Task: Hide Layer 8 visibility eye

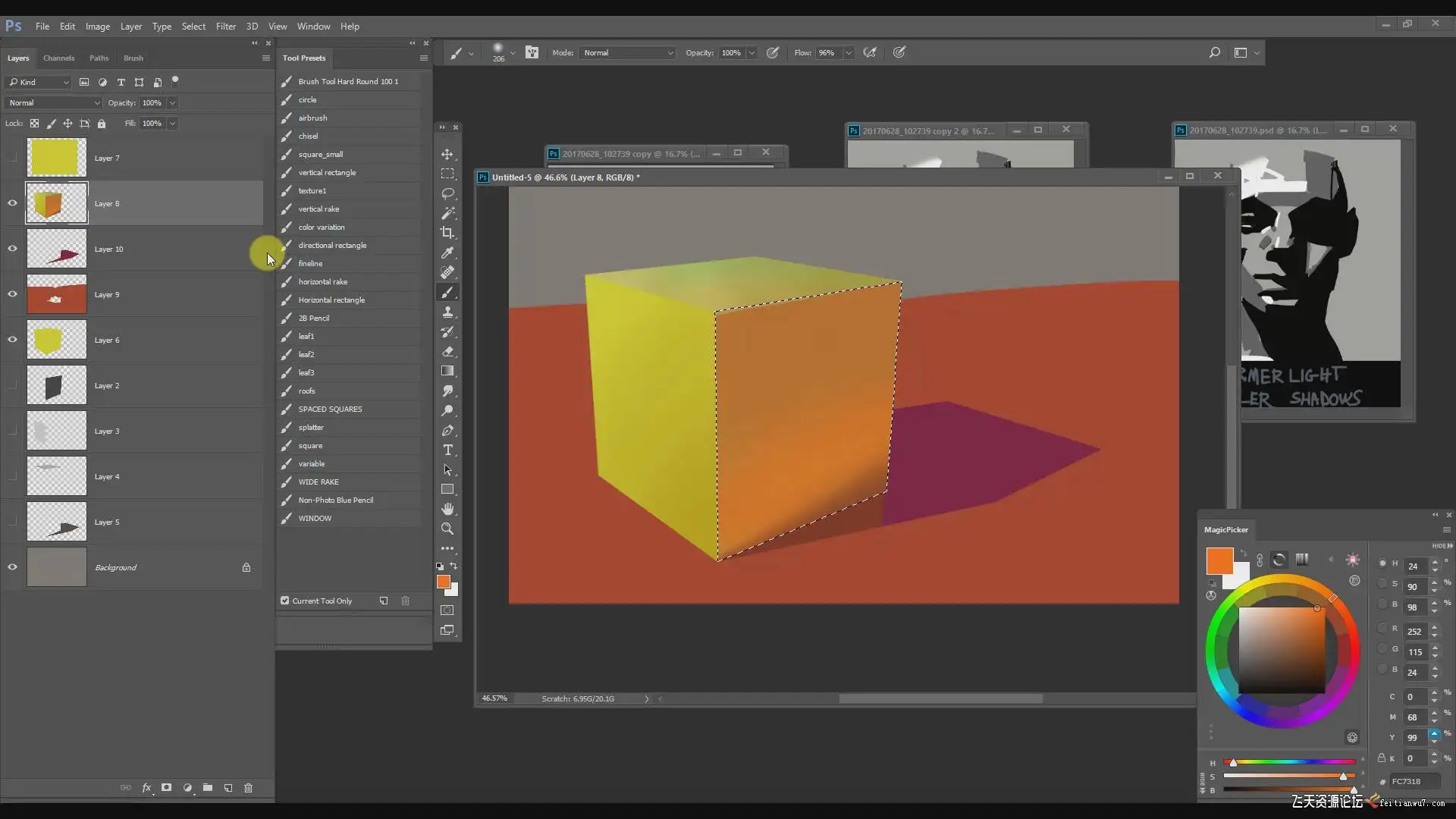Action: click(x=12, y=203)
